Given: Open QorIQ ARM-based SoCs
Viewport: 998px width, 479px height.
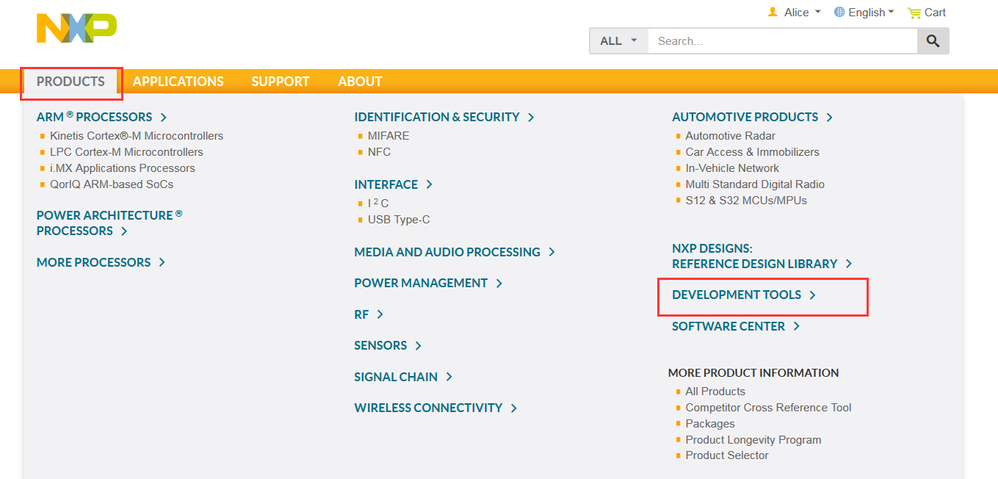Looking at the screenshot, I should pyautogui.click(x=111, y=184).
